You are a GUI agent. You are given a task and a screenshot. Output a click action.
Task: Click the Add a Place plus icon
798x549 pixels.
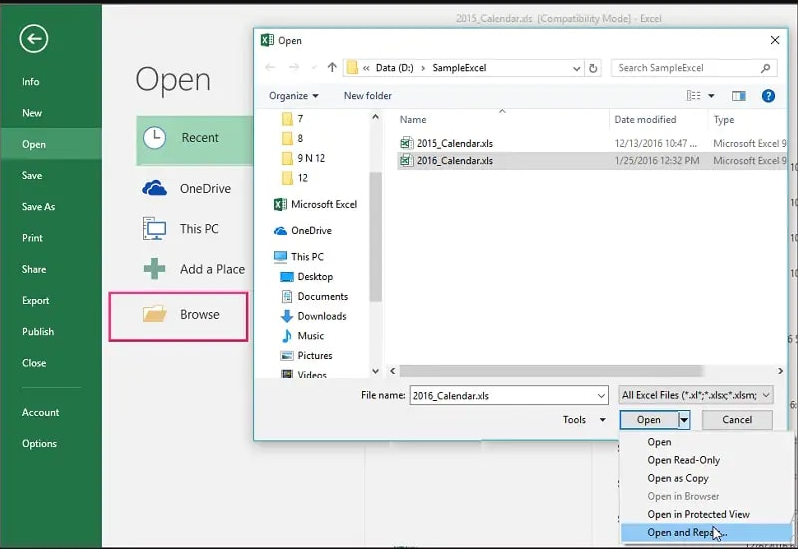[154, 268]
